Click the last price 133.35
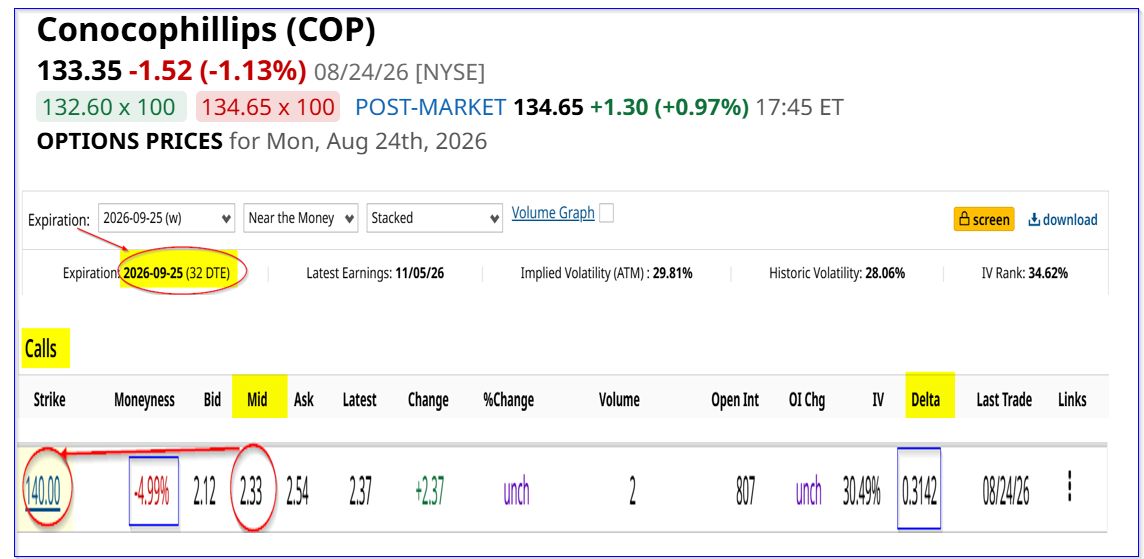This screenshot has height=559, width=1144. [x=80, y=72]
